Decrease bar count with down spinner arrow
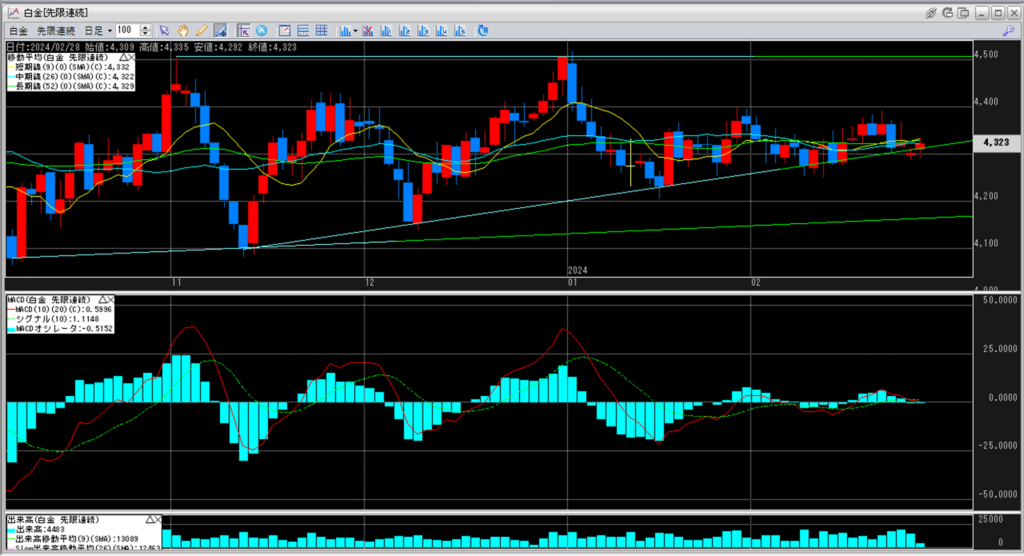Viewport: 1024px width, 556px height. click(145, 34)
